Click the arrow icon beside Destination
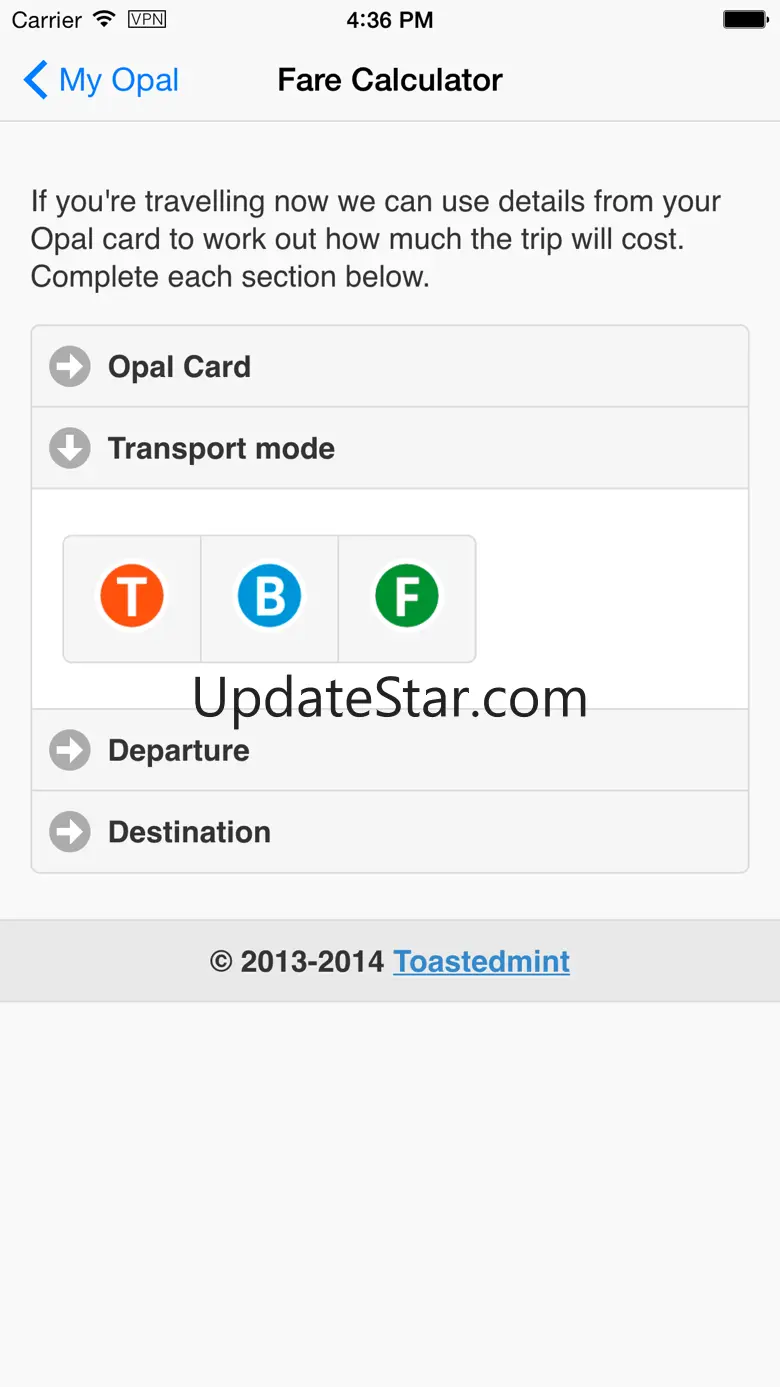Image resolution: width=780 pixels, height=1387 pixels. 70,832
